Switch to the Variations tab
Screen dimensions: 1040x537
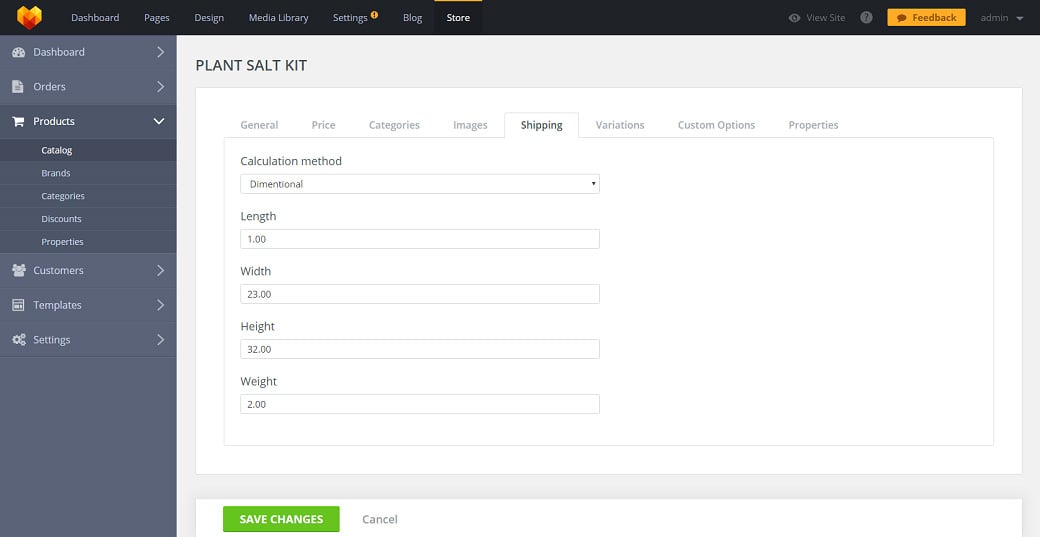point(619,125)
